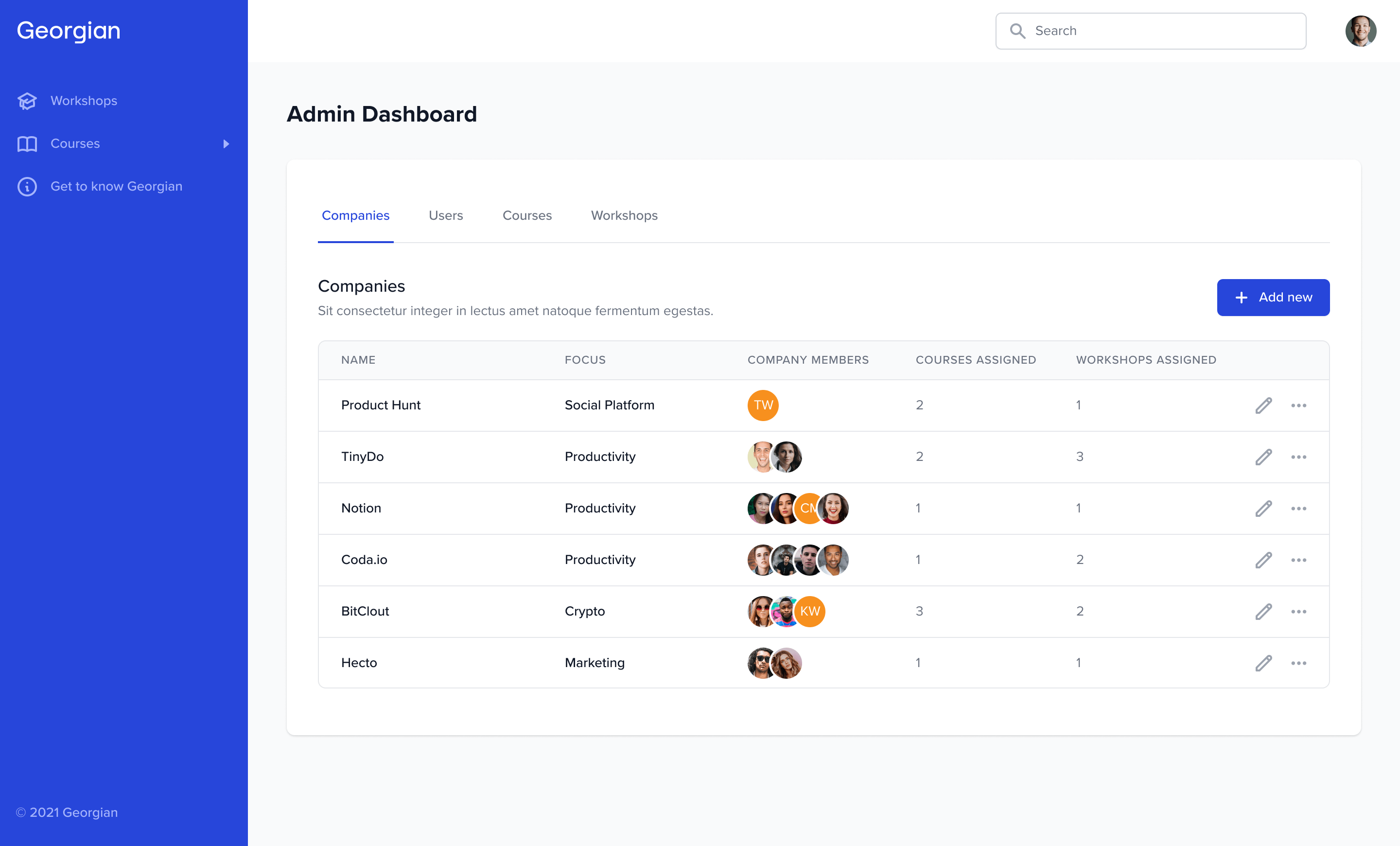This screenshot has height=846, width=1400.
Task: Open three-dot menu for Product Hunt
Action: click(1298, 405)
